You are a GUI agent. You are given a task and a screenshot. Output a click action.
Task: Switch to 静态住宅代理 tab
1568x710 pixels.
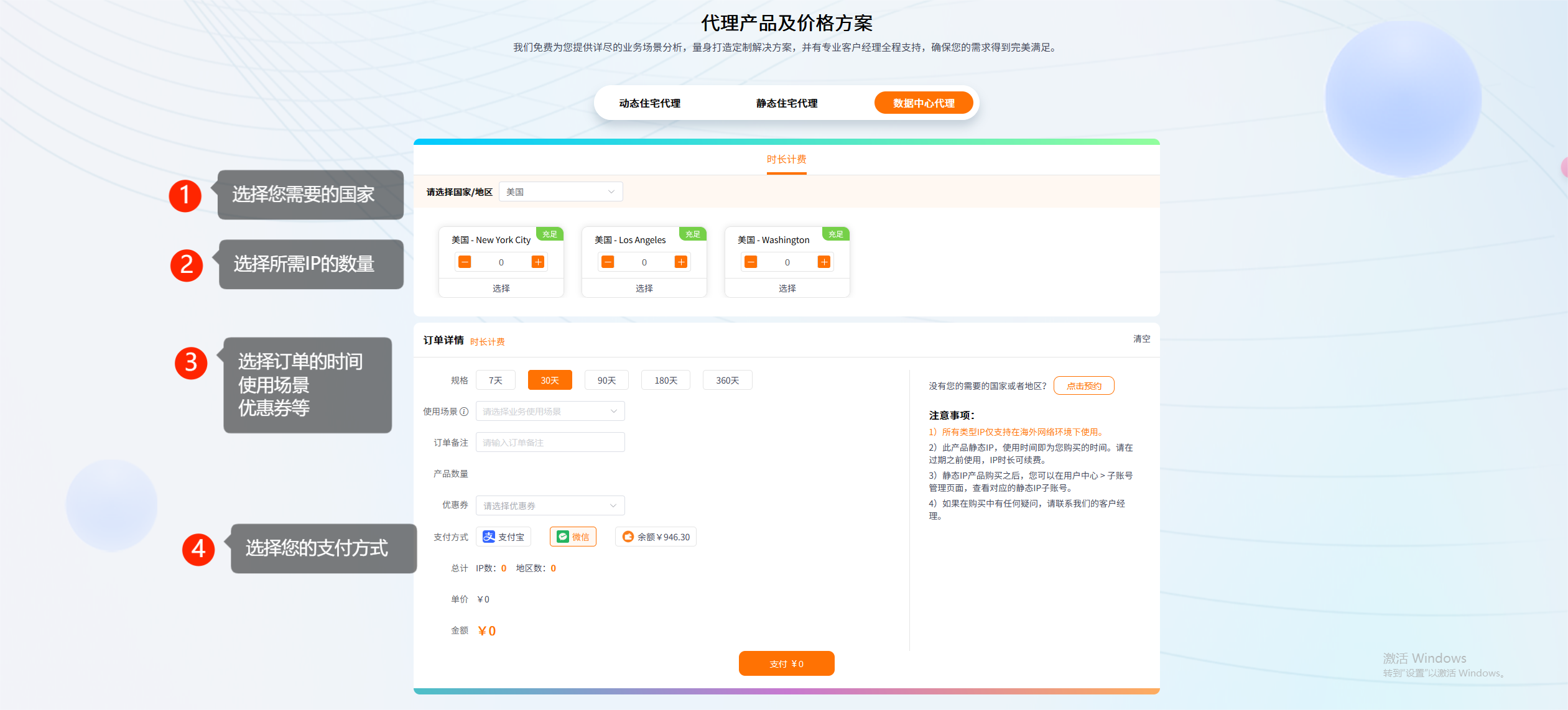pos(786,103)
